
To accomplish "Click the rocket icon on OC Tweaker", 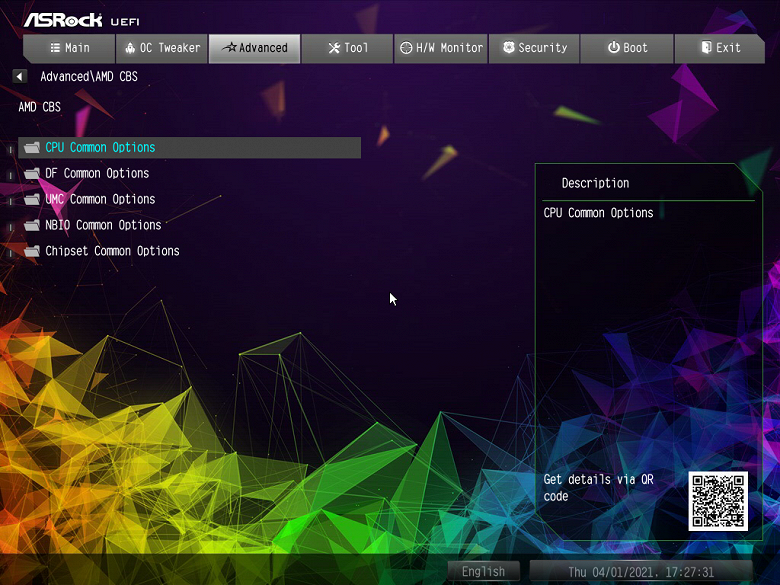I will [130, 48].
